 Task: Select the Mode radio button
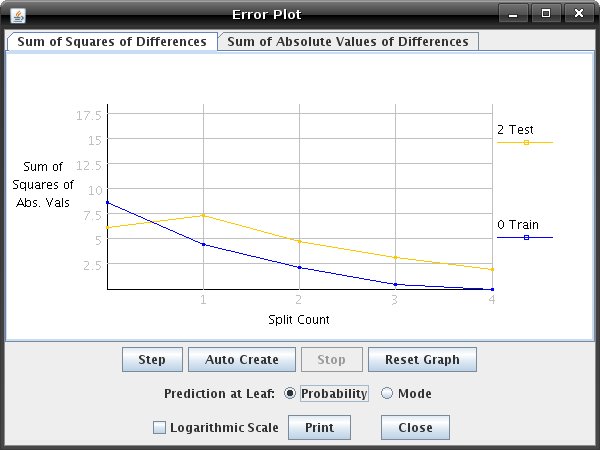387,393
